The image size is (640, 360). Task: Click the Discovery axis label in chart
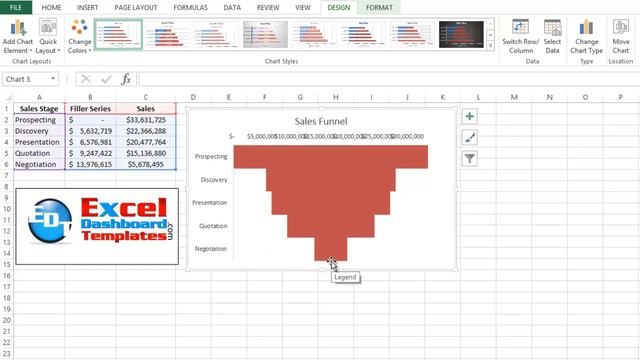(214, 180)
